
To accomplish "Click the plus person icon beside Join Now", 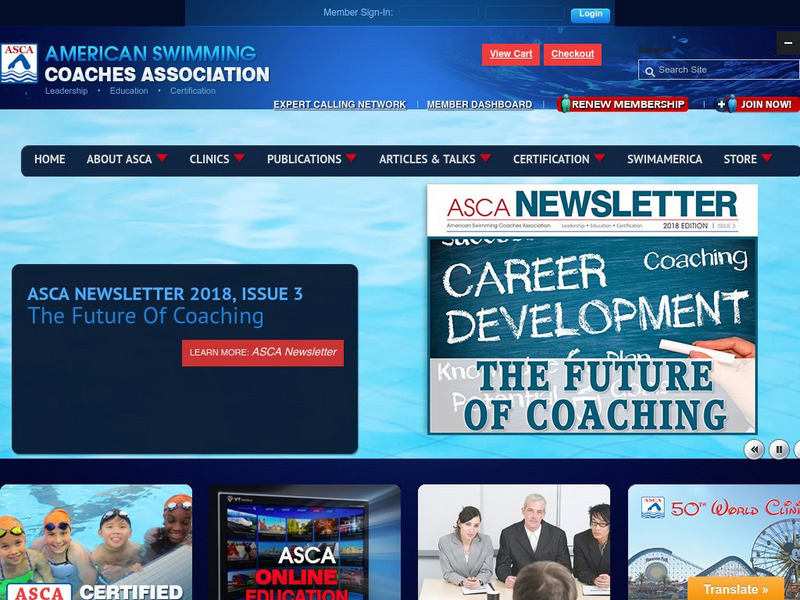I will [727, 104].
